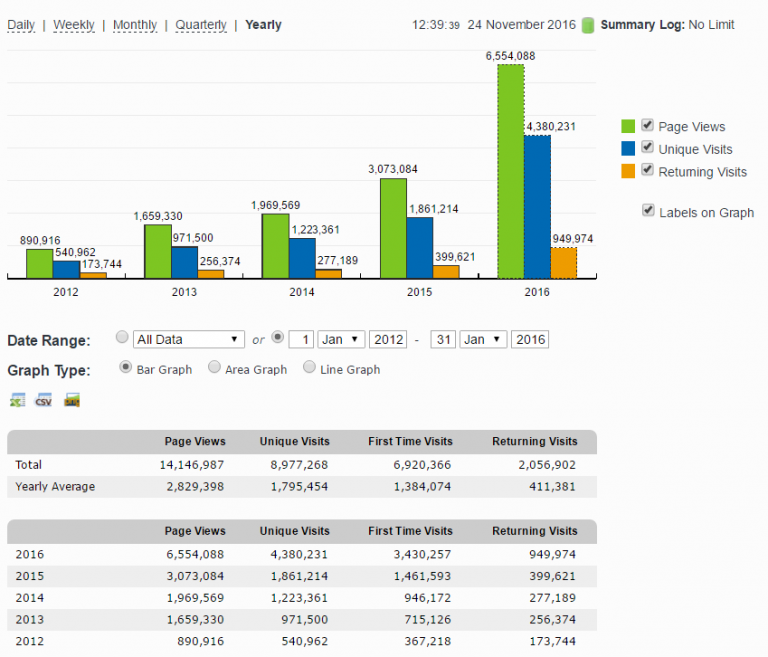Open the start month Jan dropdown
Screen dimensions: 768x657
341,339
